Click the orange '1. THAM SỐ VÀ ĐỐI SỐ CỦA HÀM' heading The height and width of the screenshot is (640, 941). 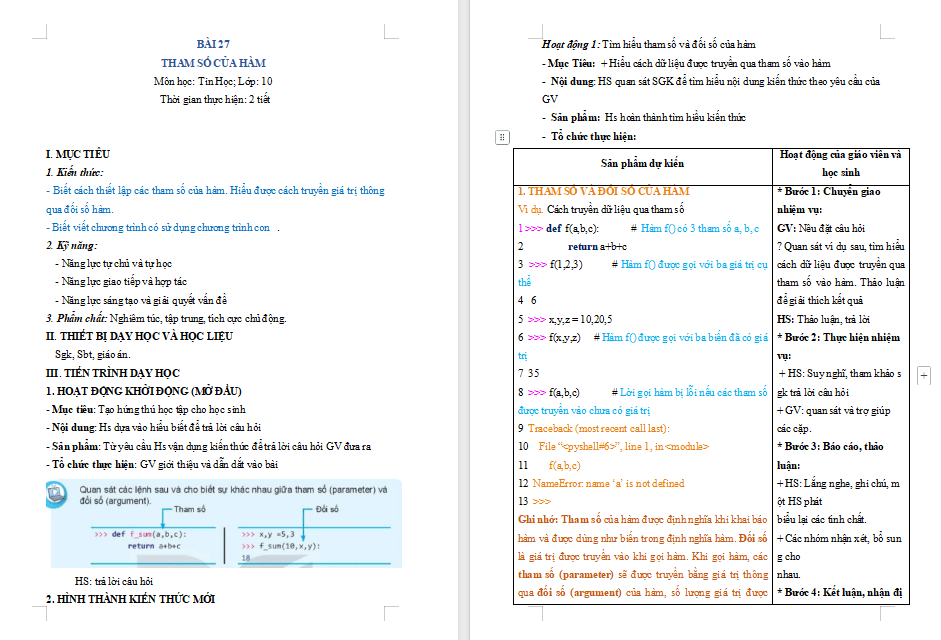click(x=603, y=191)
